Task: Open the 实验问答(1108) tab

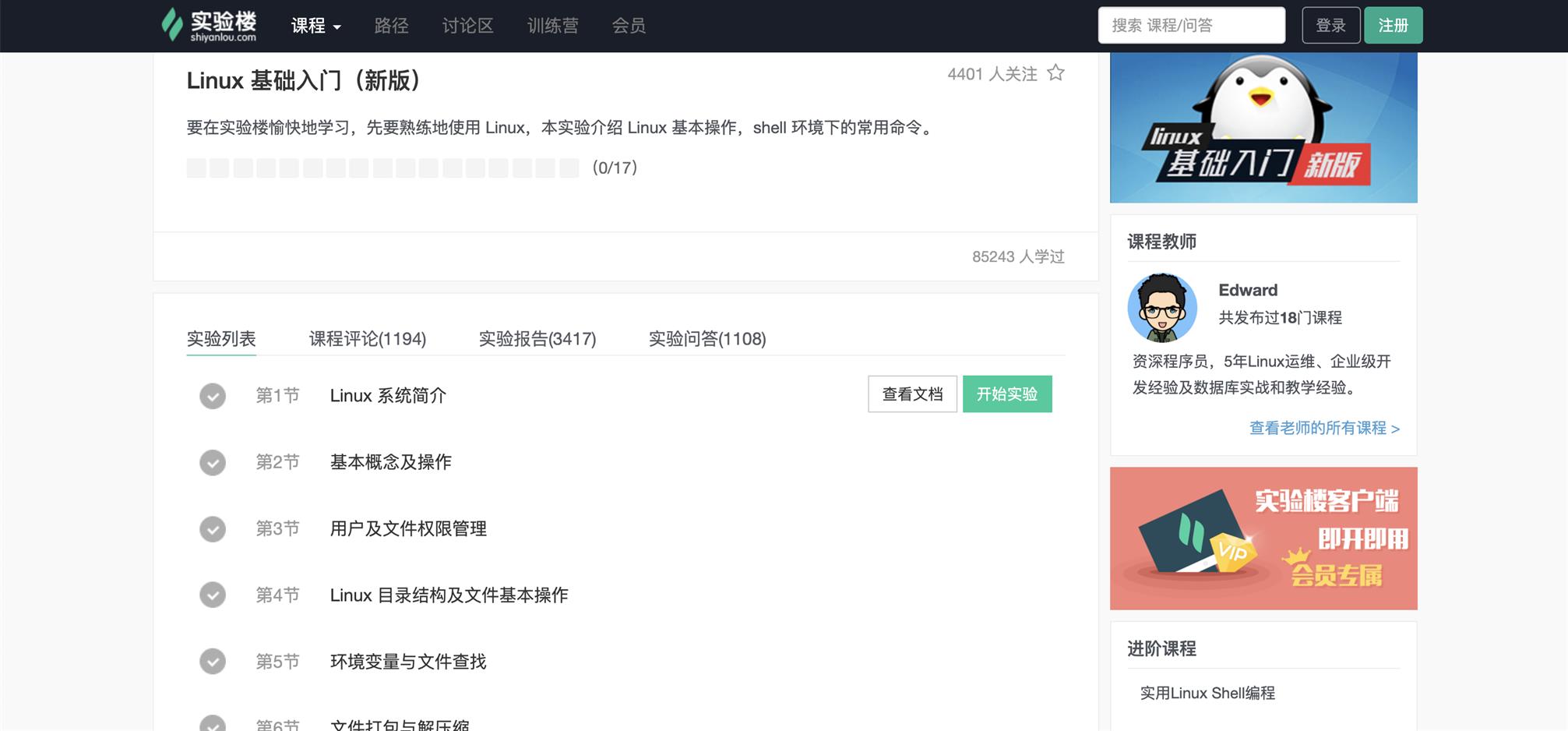Action: pos(706,339)
